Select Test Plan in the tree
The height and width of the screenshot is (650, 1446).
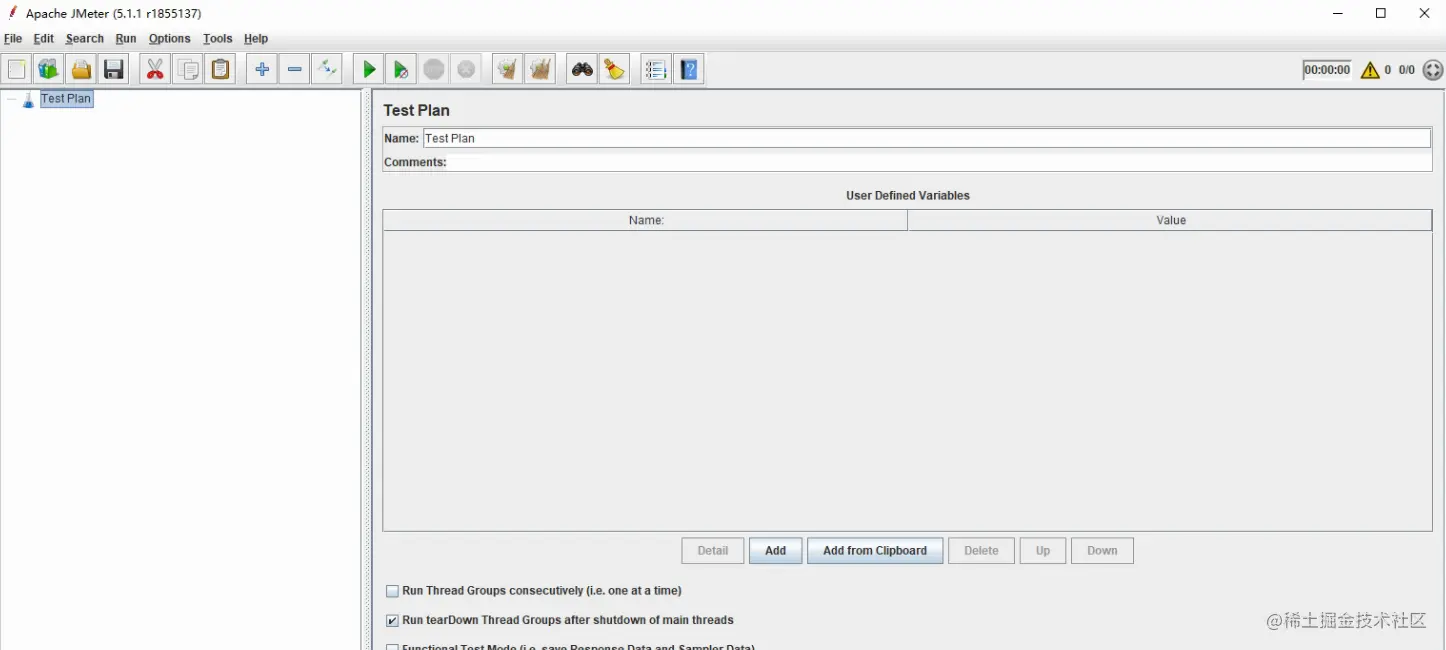point(66,99)
